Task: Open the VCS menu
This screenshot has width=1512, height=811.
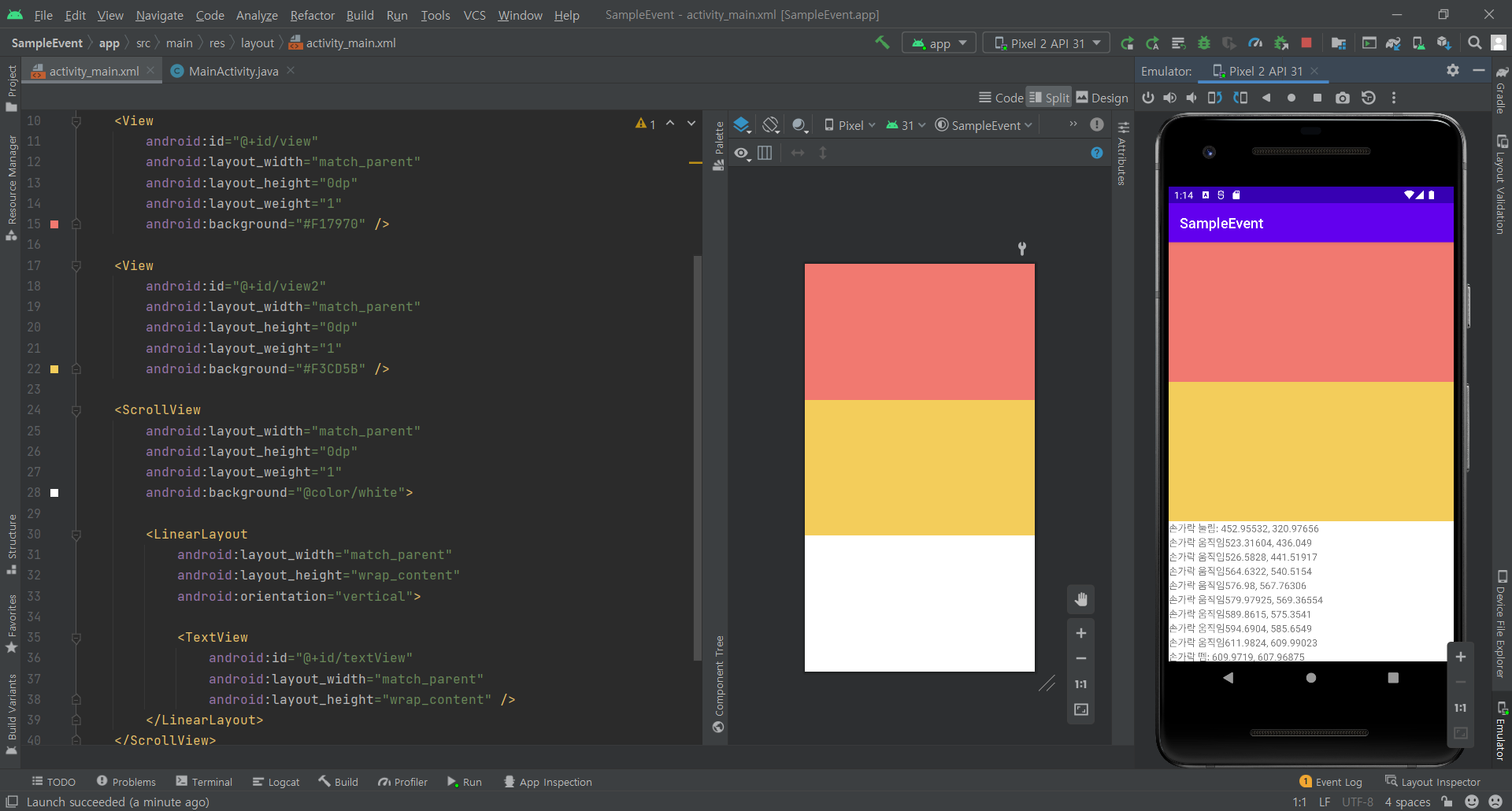Action: pyautogui.click(x=474, y=15)
